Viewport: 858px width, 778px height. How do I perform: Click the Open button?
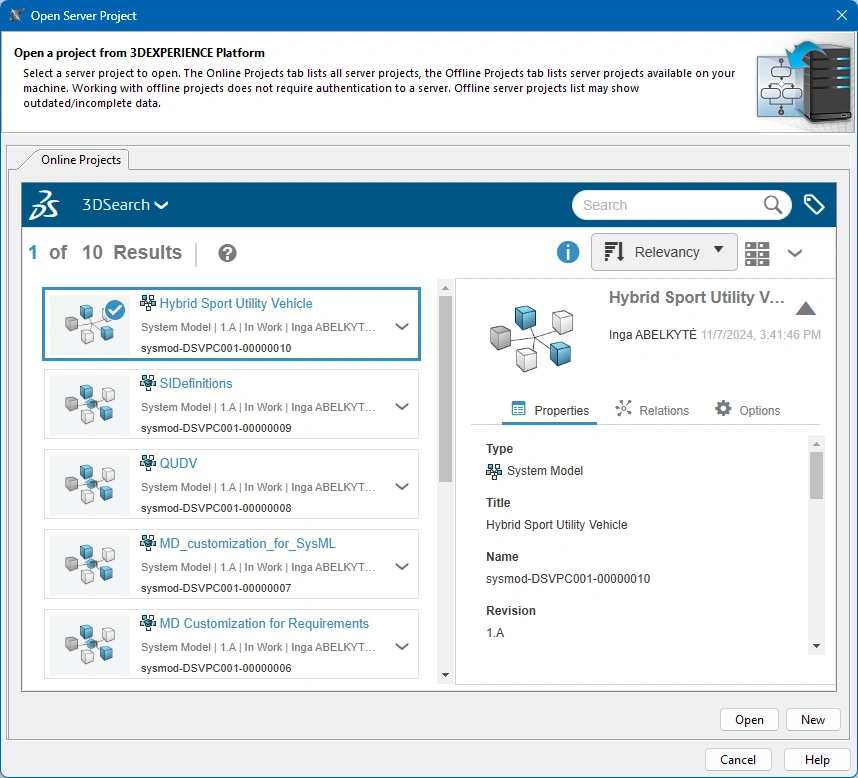pos(749,719)
